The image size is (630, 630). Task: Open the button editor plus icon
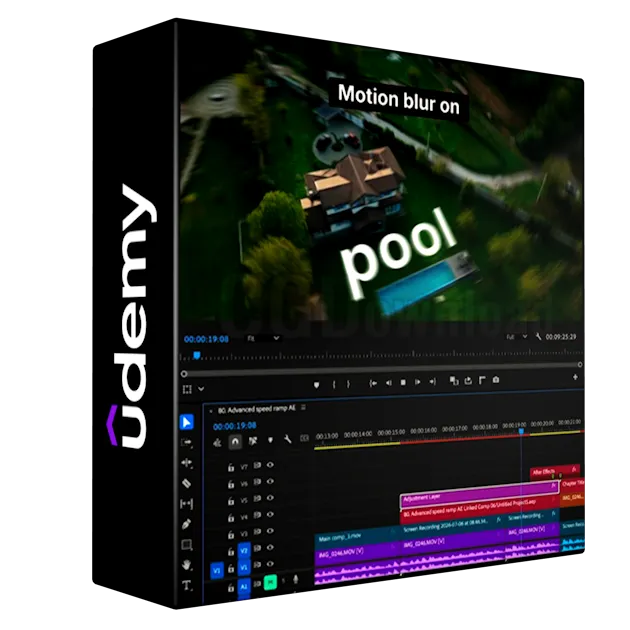pyautogui.click(x=575, y=377)
